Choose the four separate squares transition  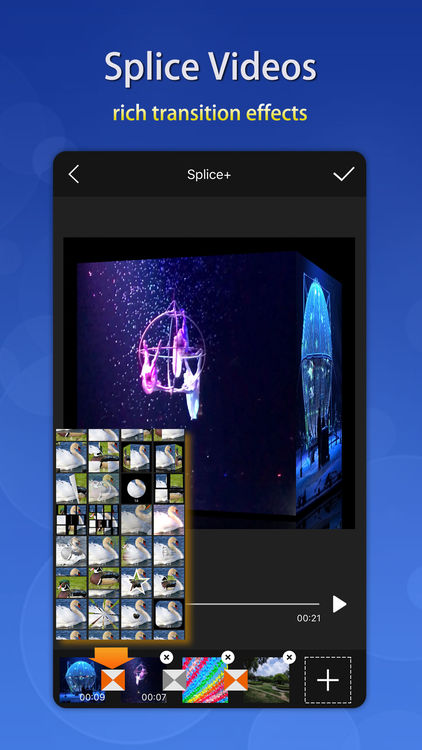pyautogui.click(x=169, y=488)
